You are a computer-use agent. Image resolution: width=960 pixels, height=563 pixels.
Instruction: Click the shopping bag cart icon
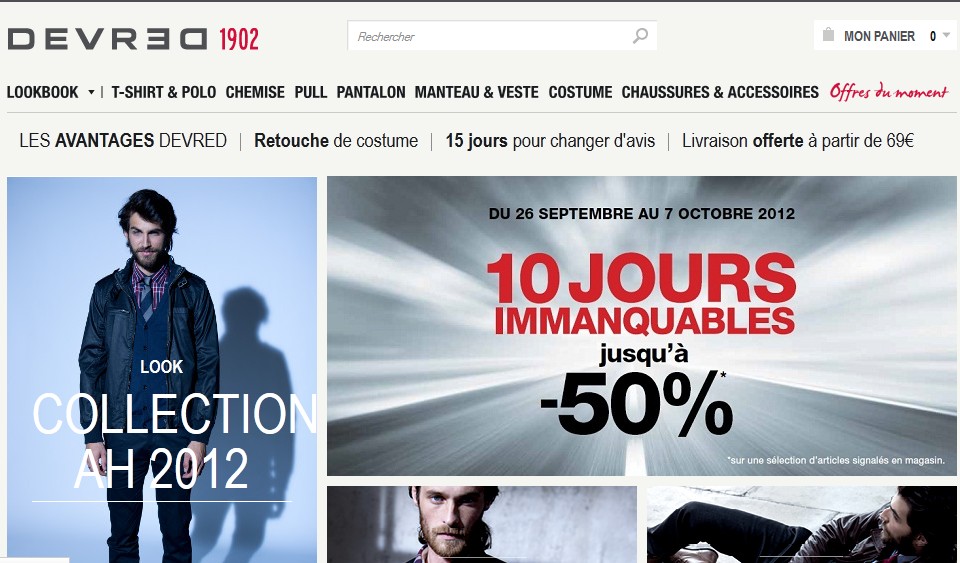[x=828, y=34]
